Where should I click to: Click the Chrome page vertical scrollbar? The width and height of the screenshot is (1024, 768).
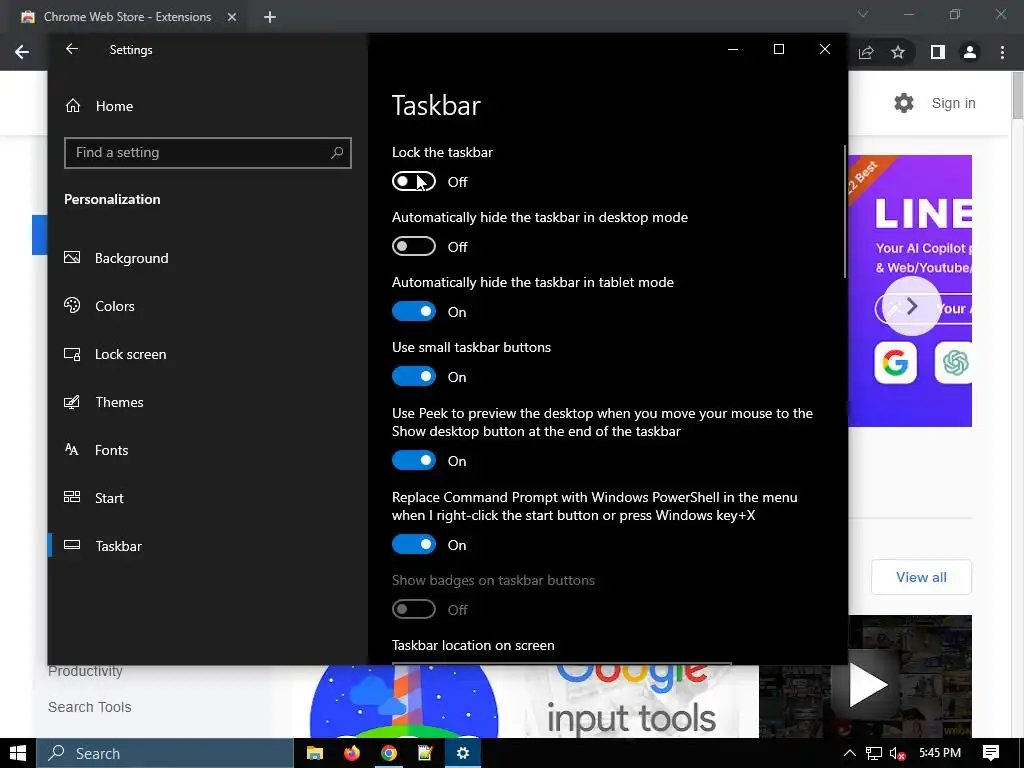click(1017, 96)
